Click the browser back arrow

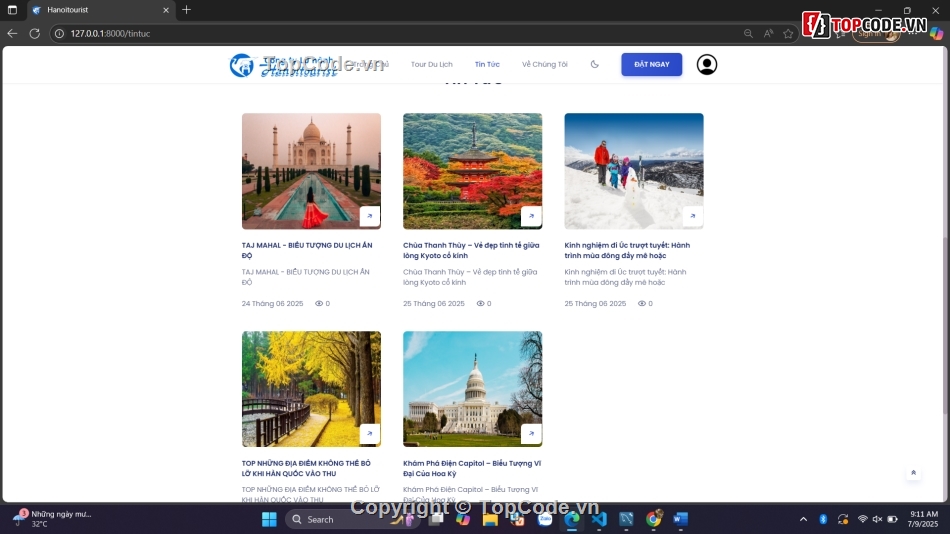point(12,33)
